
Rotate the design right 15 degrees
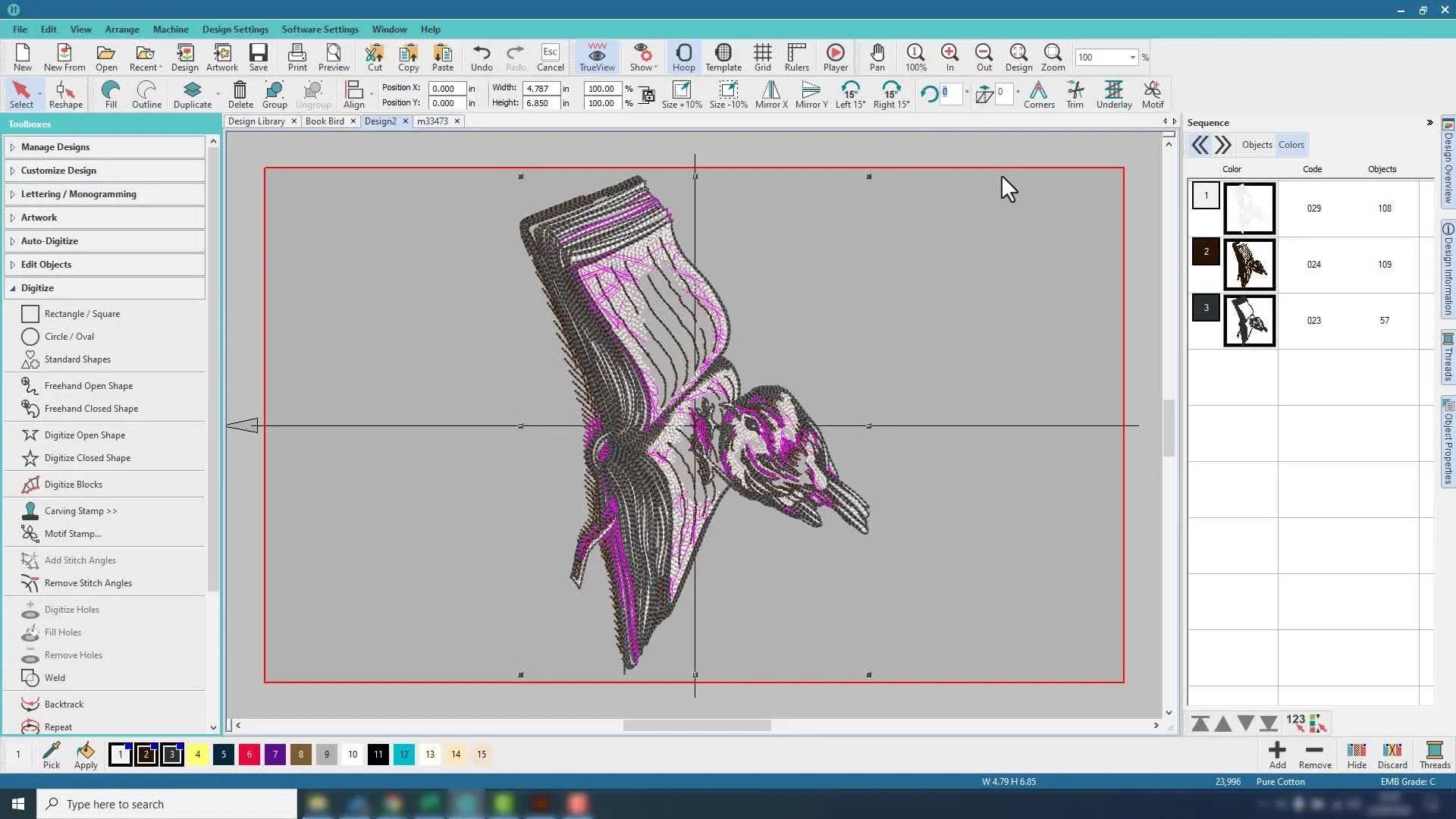(x=891, y=95)
